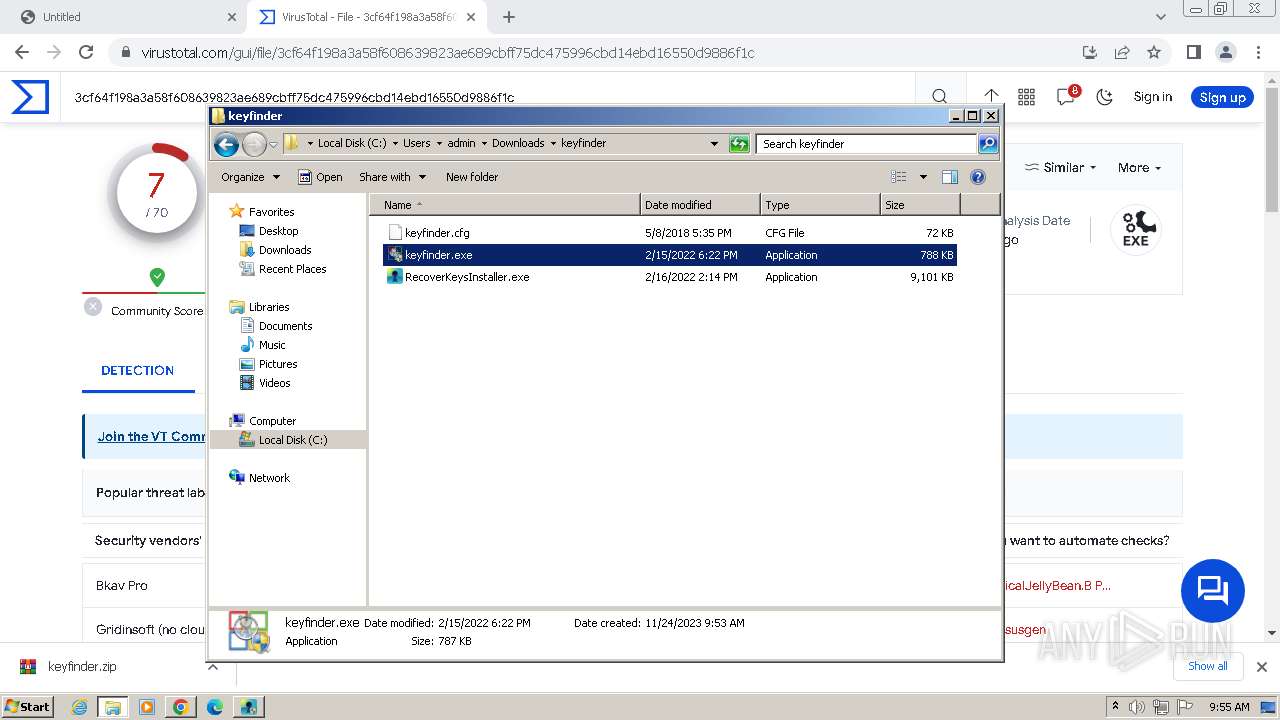Select the keyfinder.cfg file
The height and width of the screenshot is (720, 1280).
[x=670, y=233]
